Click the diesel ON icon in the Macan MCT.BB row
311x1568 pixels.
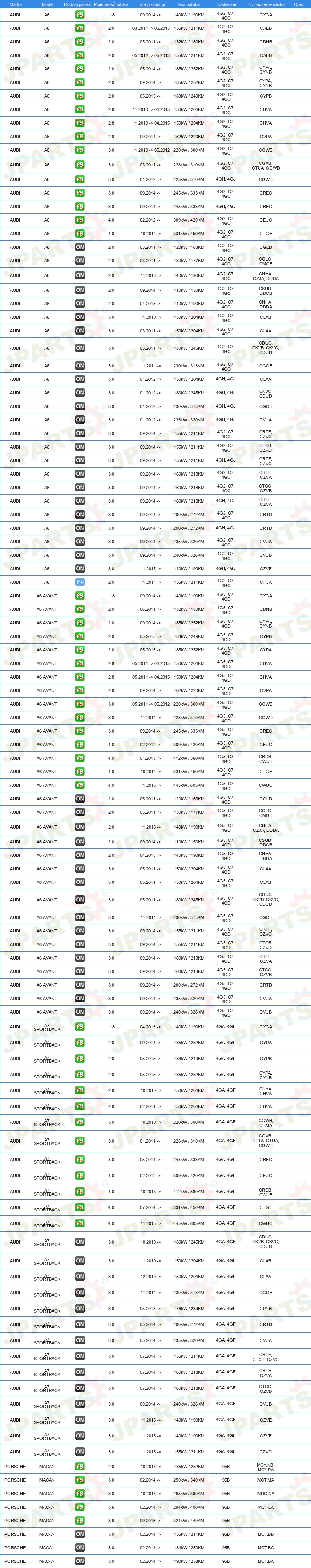pos(80,1534)
